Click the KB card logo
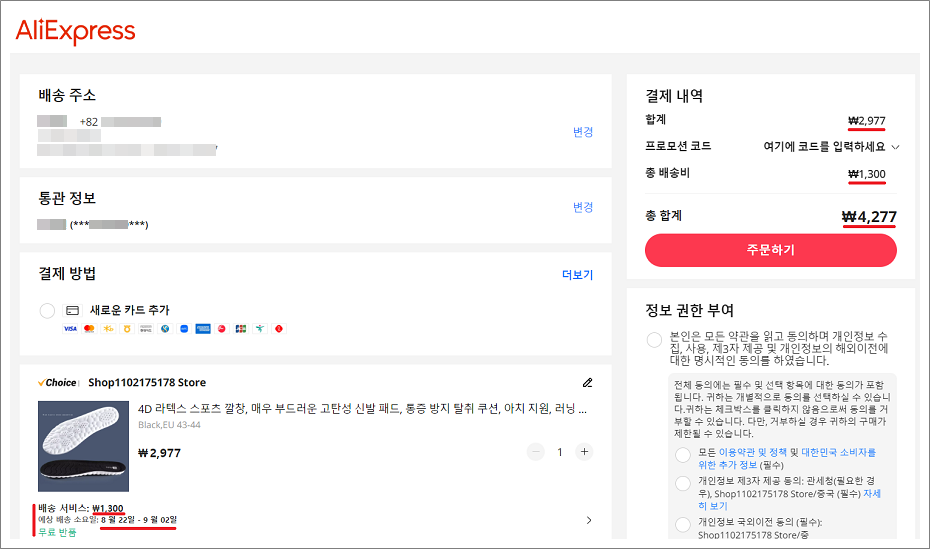Viewport: 930px width, 549px height. [x=108, y=328]
